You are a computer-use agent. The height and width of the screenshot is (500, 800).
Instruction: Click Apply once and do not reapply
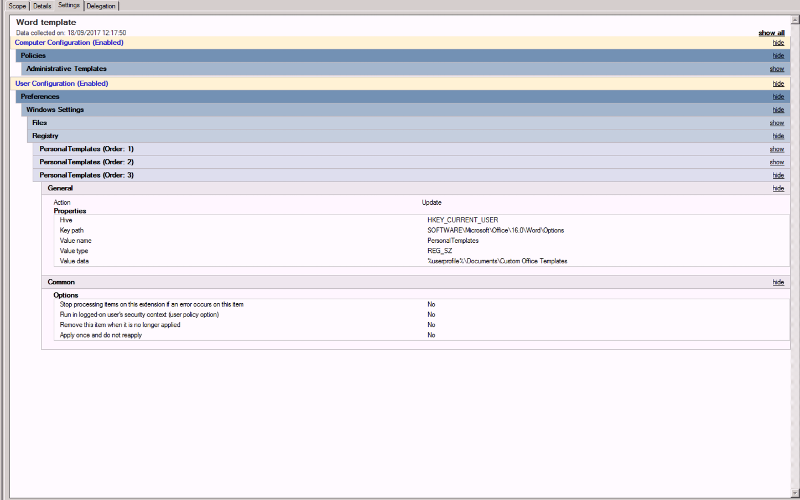coord(101,335)
